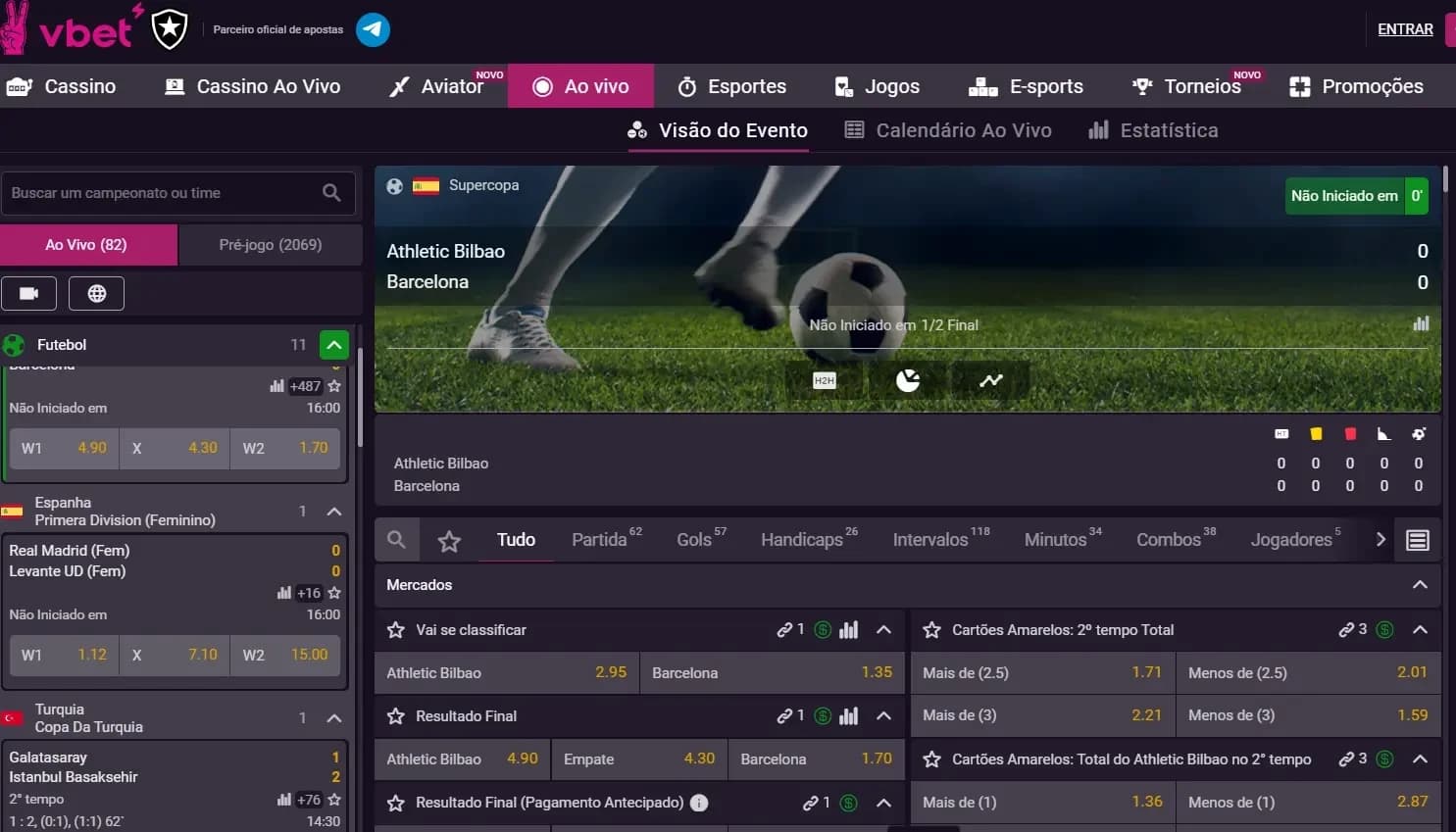
Task: Click the Botafogo shield partner icon
Action: coord(170,29)
